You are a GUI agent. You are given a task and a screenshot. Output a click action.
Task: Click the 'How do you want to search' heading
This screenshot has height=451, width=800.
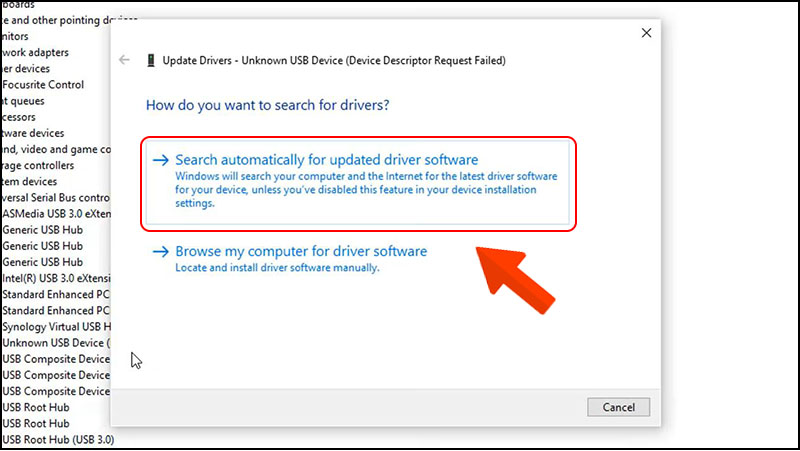pos(267,104)
